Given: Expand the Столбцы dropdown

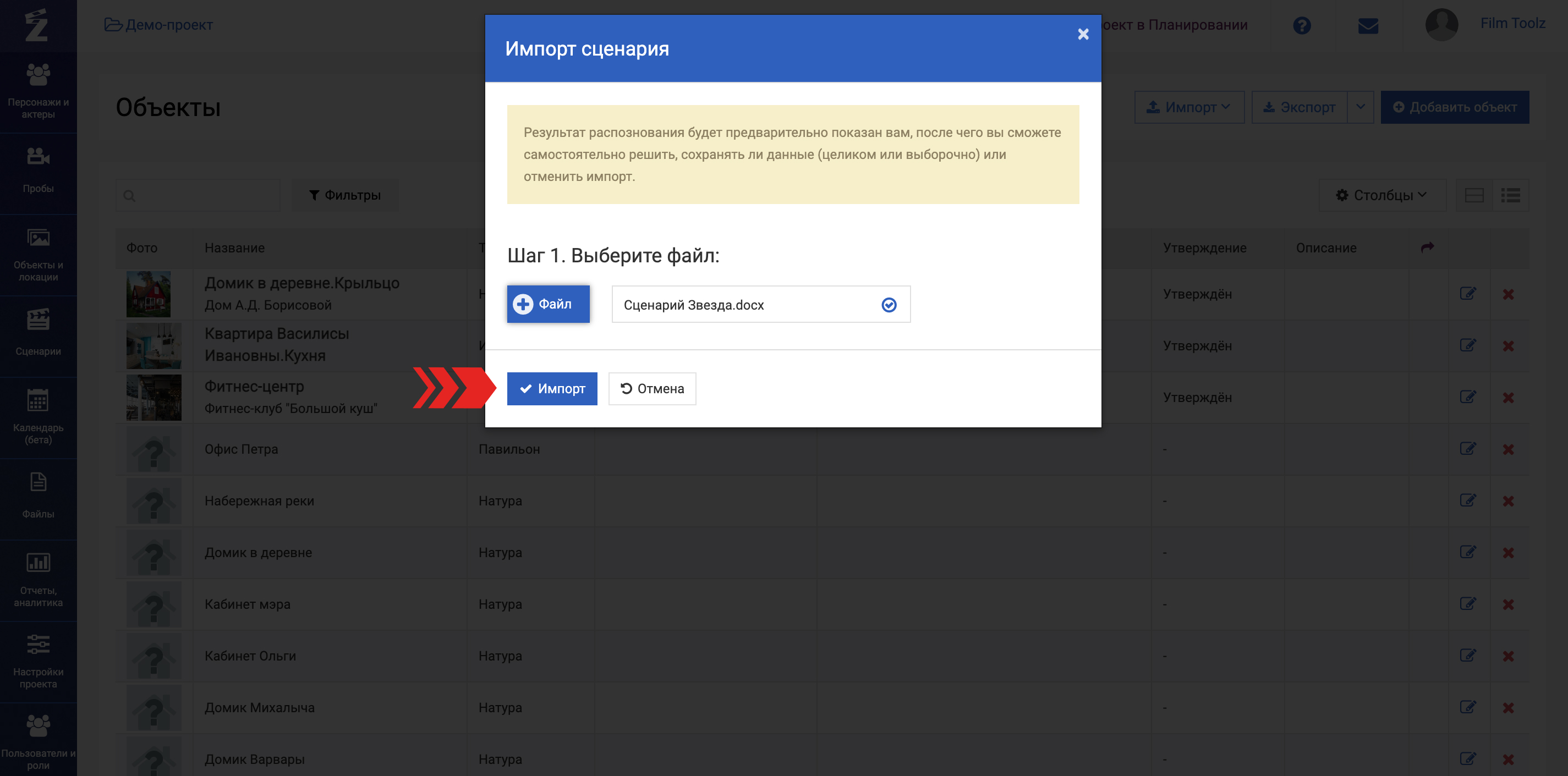Looking at the screenshot, I should 1381,195.
